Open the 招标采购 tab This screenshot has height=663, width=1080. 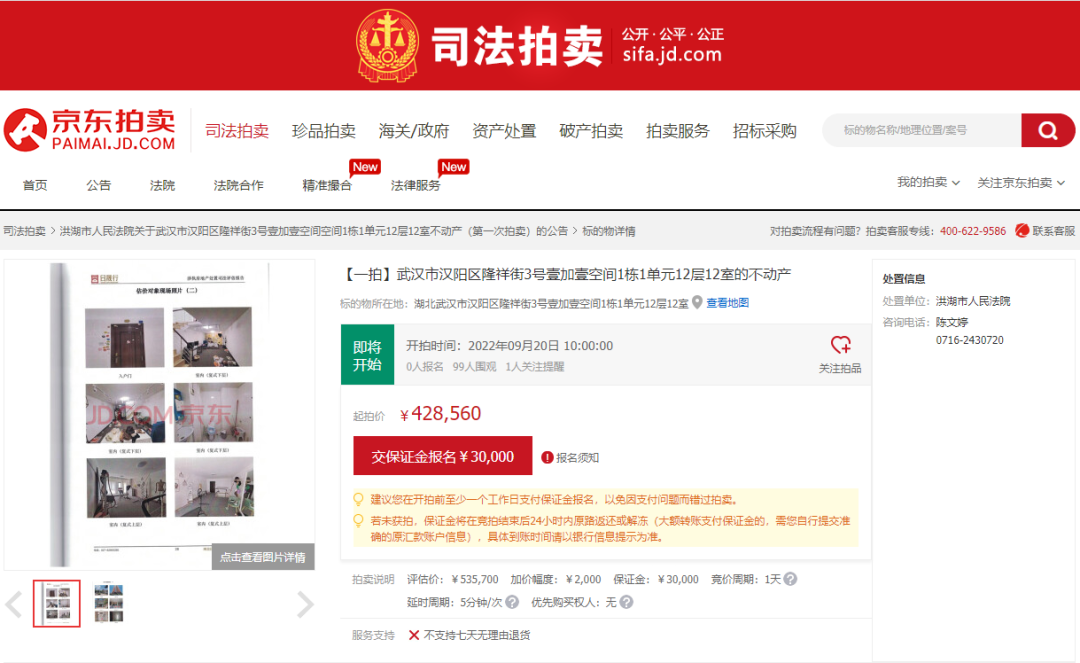click(x=765, y=131)
